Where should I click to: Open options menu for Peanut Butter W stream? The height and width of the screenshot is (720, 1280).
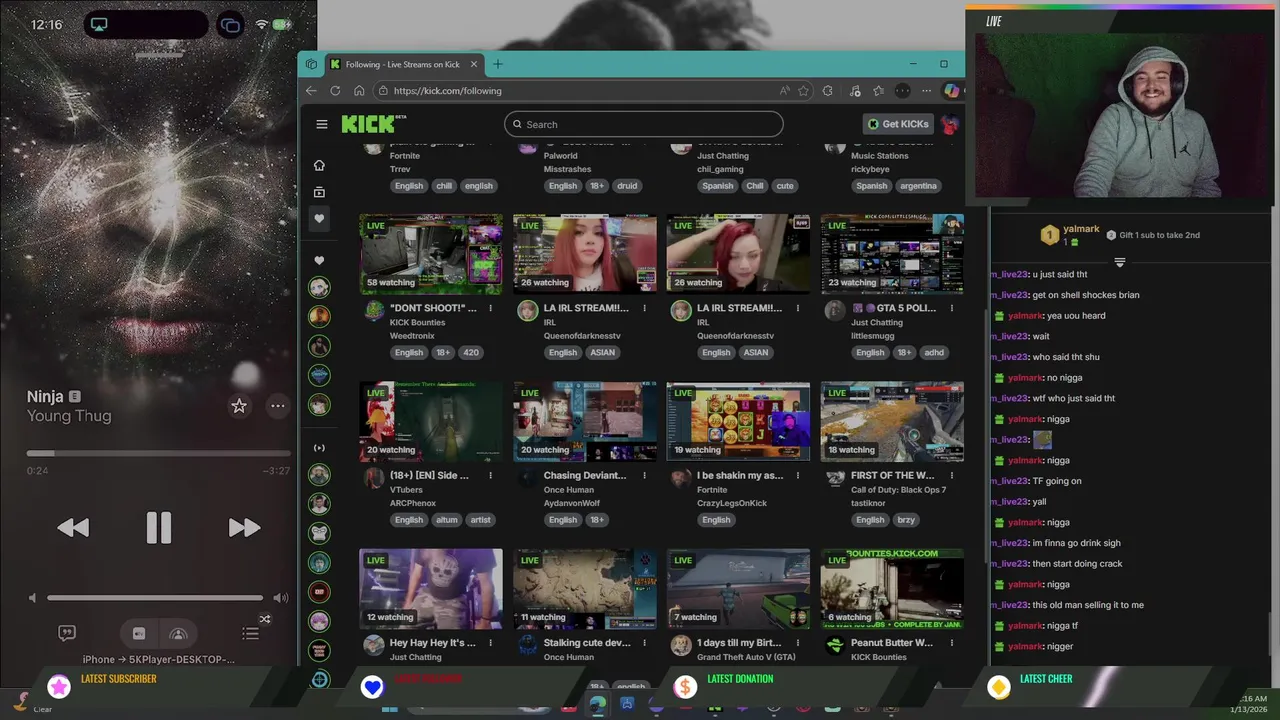pos(951,642)
